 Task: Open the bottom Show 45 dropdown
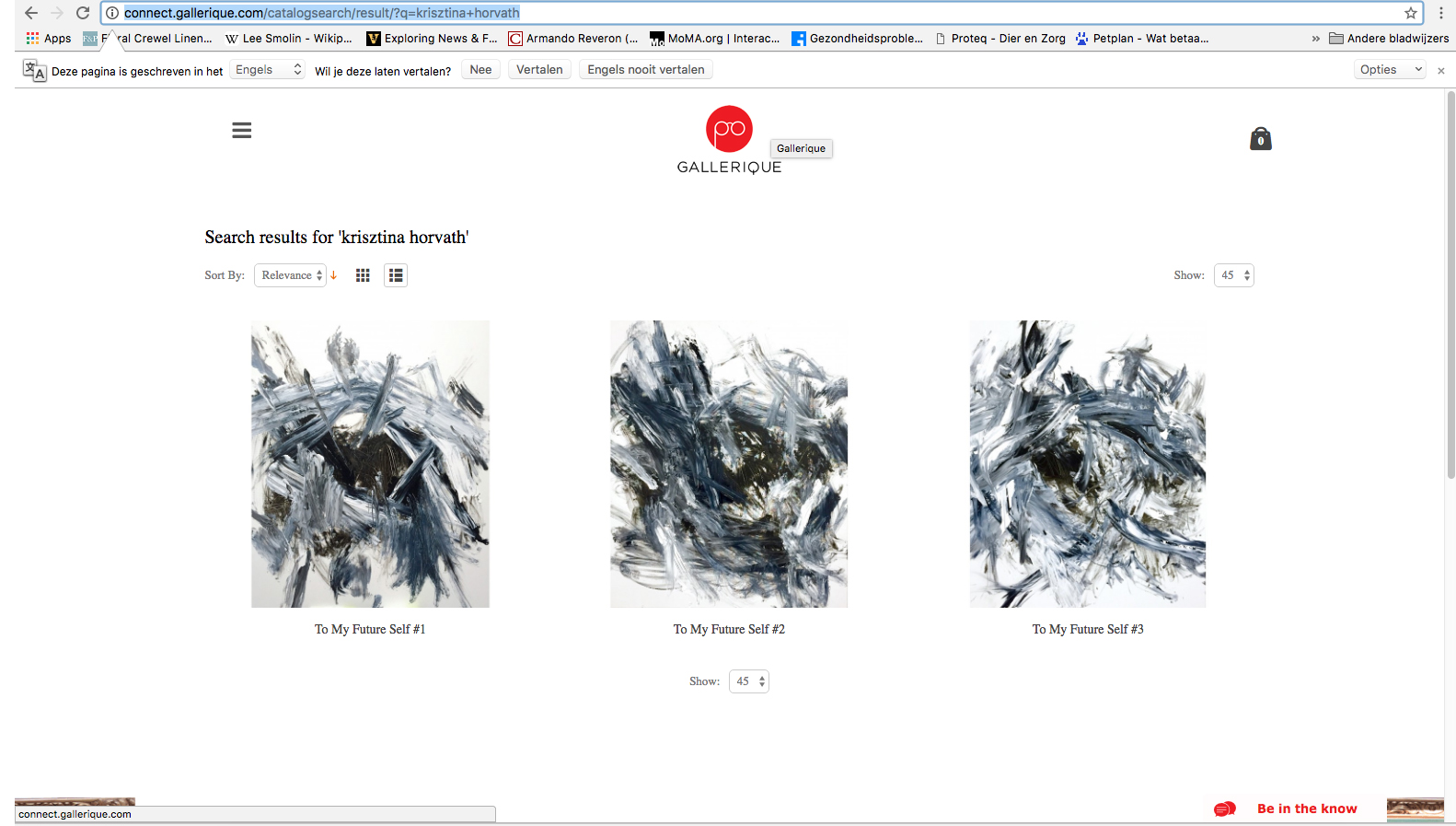click(749, 681)
